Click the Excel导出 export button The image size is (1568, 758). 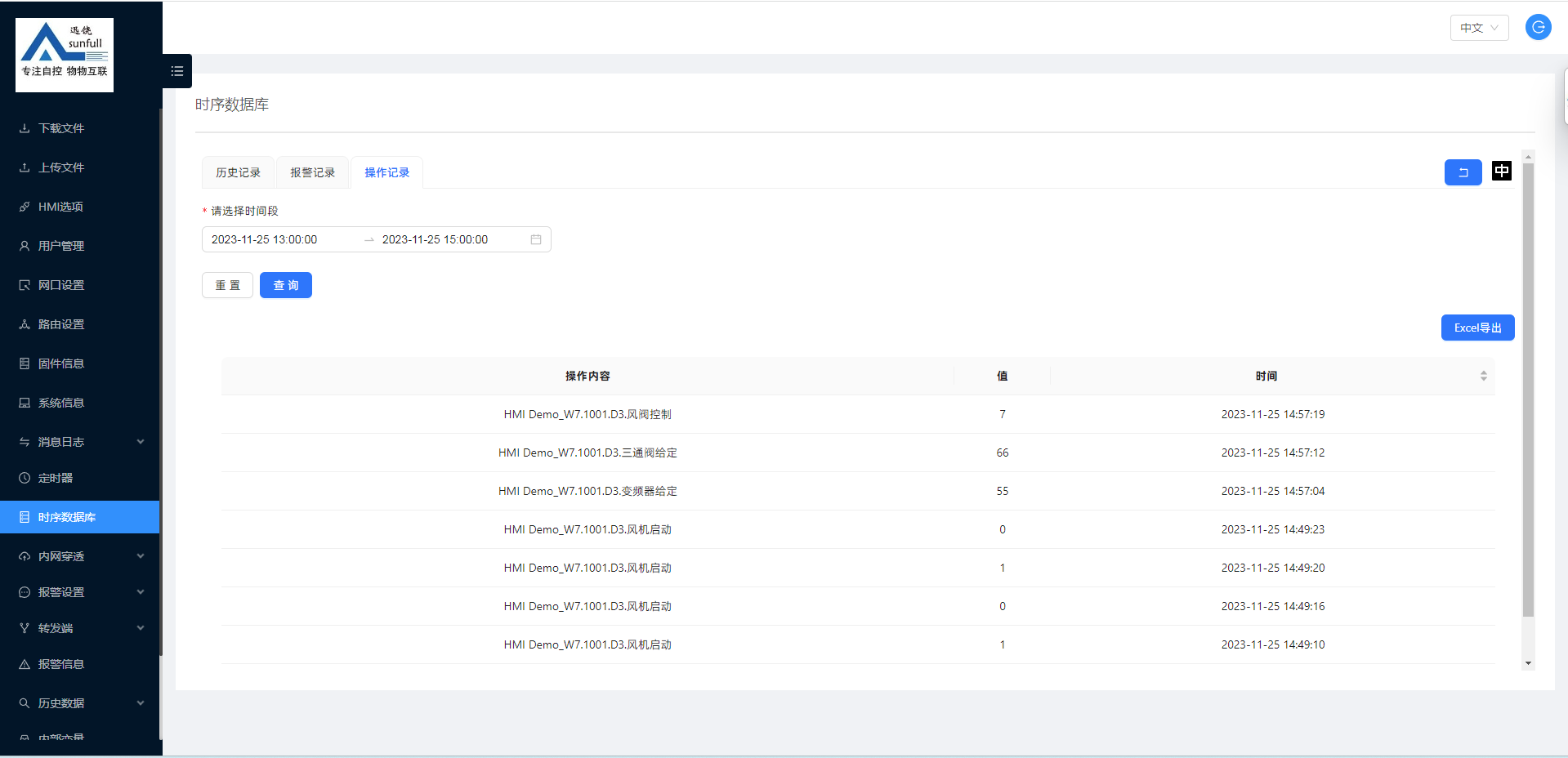coord(1477,328)
